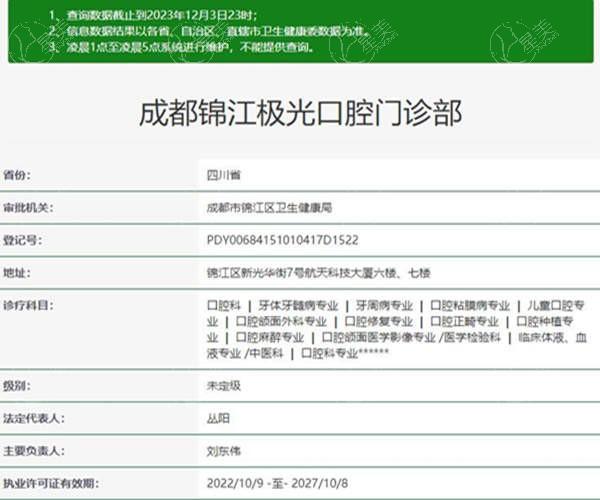Click 中医科 in the subjects list
600x500 pixels.
pos(266,353)
